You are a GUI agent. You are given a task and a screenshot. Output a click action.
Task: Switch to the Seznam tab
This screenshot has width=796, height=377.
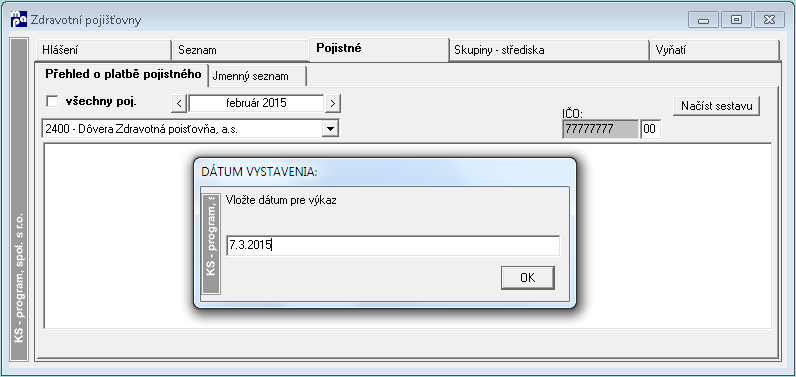(240, 50)
